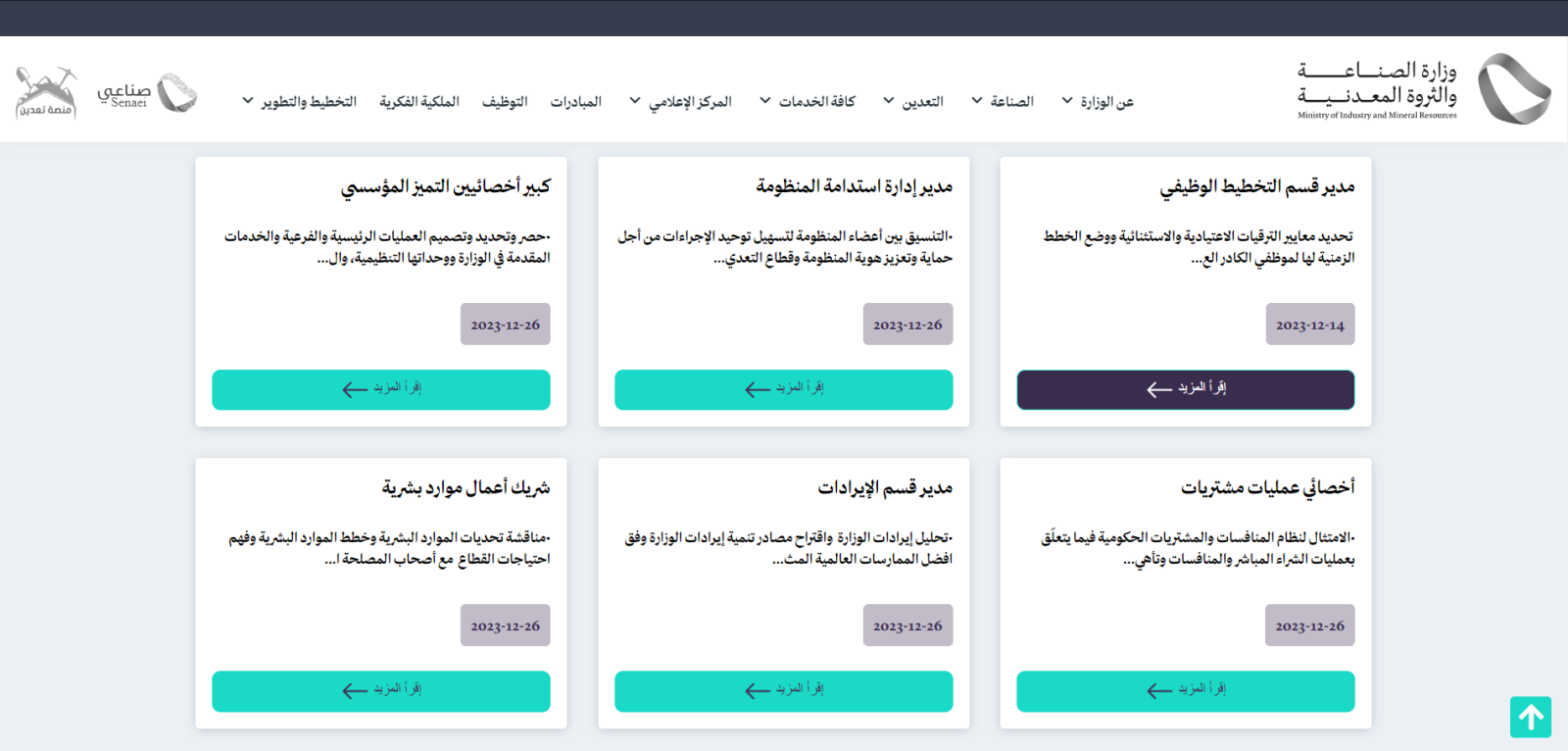Click arrow icon on مدير إدارة استدامة المنظومة card
1568x751 pixels.
(758, 389)
